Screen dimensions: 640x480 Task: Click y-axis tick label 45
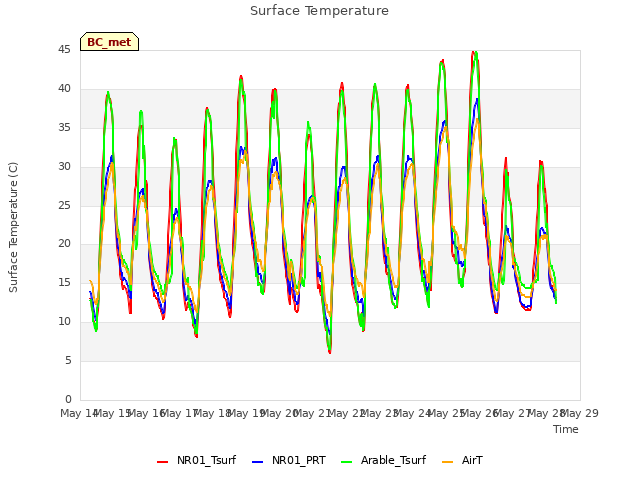(x=64, y=50)
